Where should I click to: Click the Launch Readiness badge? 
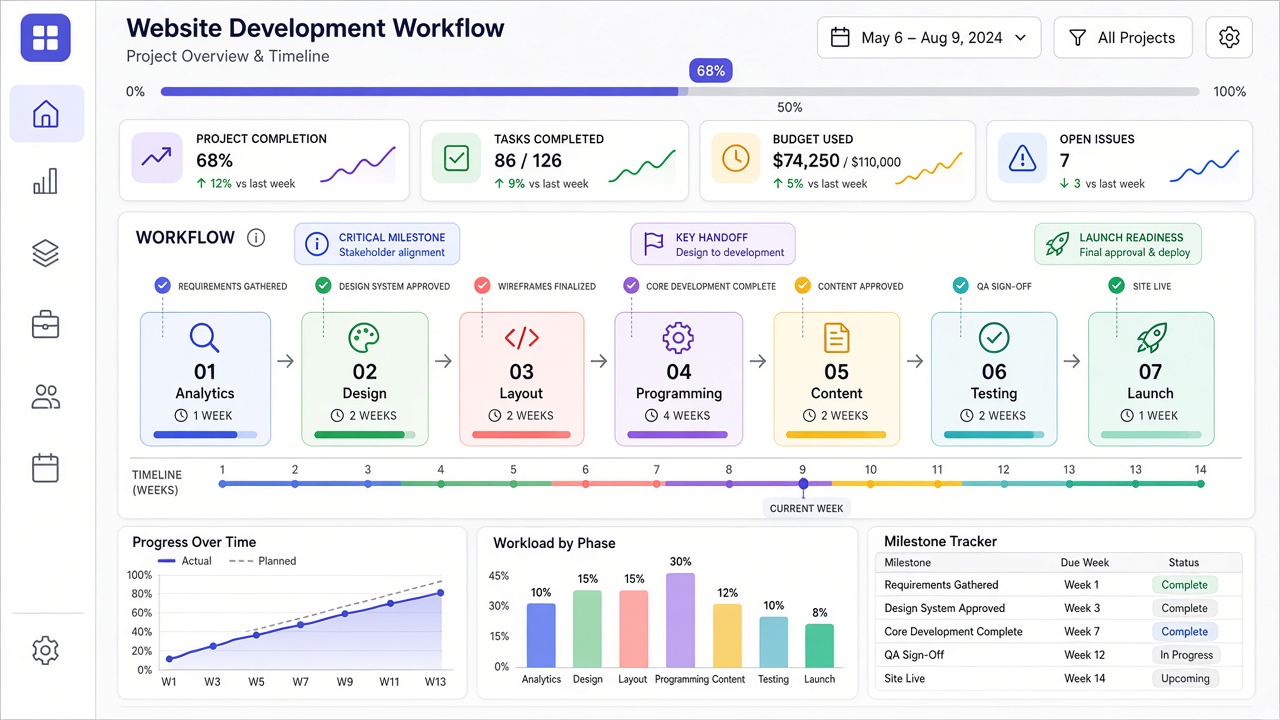tap(1118, 244)
